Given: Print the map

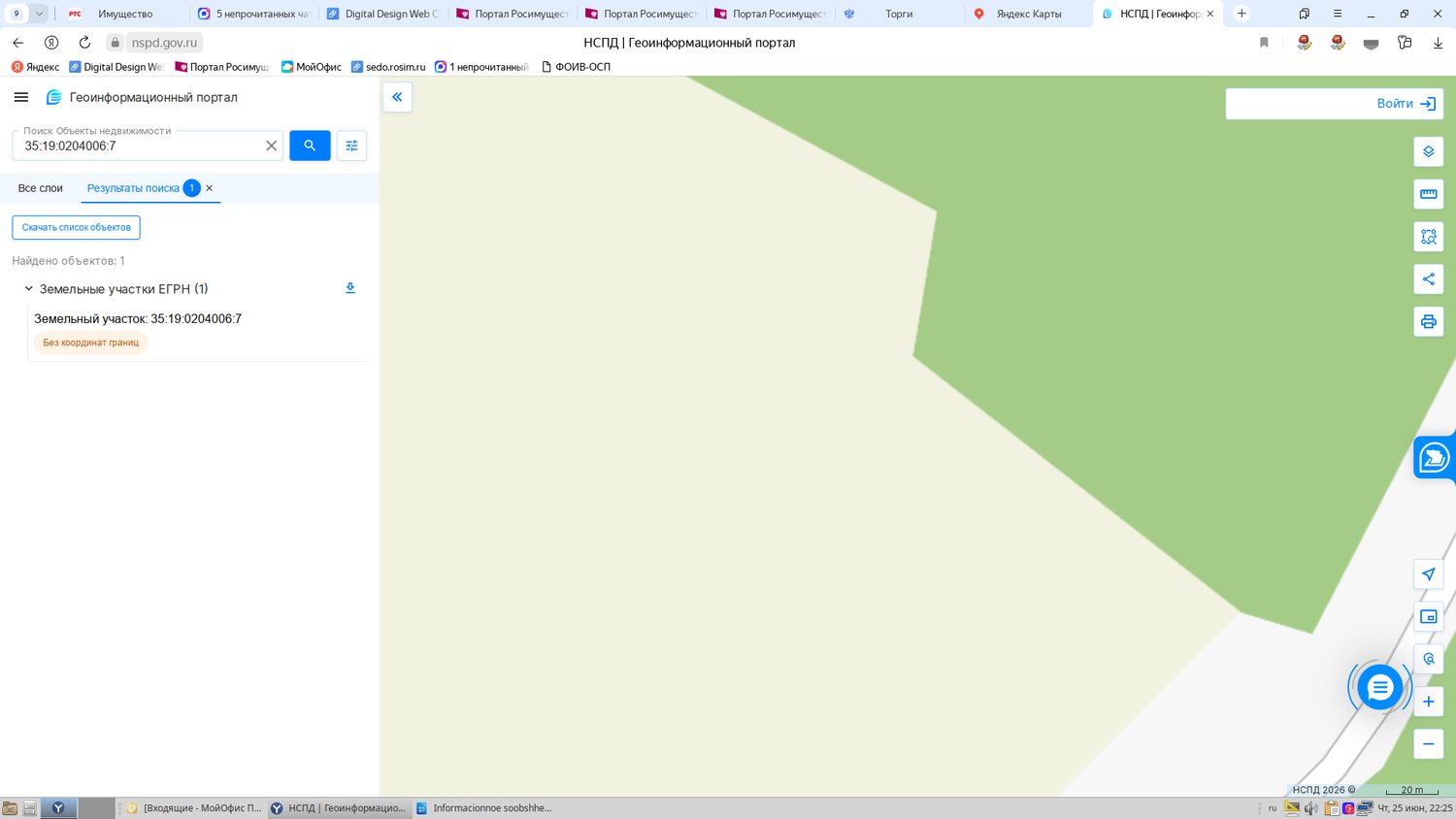Looking at the screenshot, I should tap(1429, 321).
